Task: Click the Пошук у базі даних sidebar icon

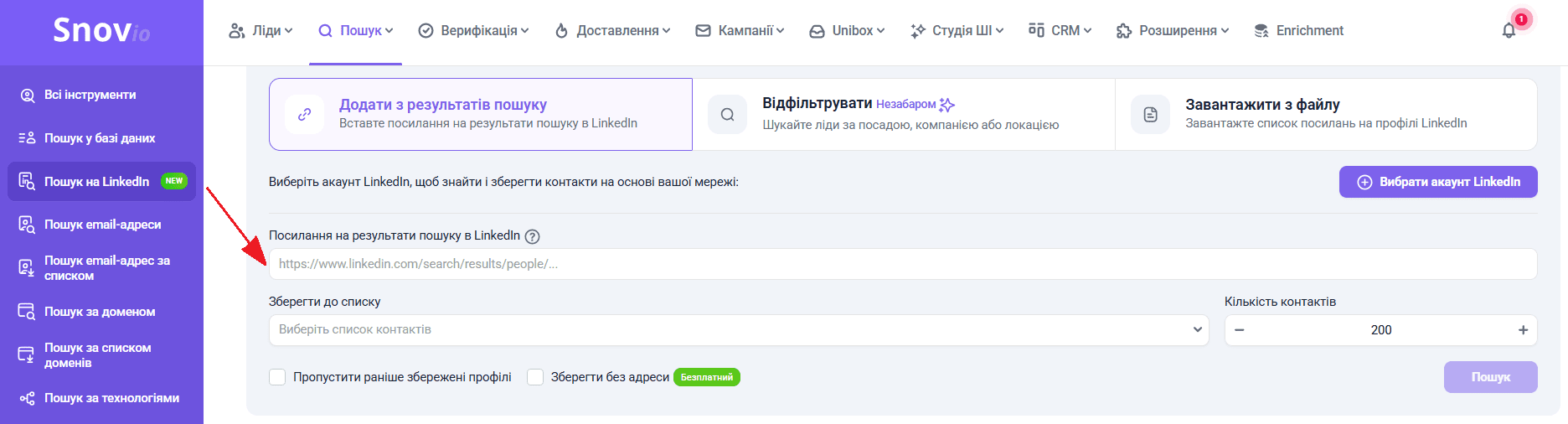Action: [x=28, y=138]
